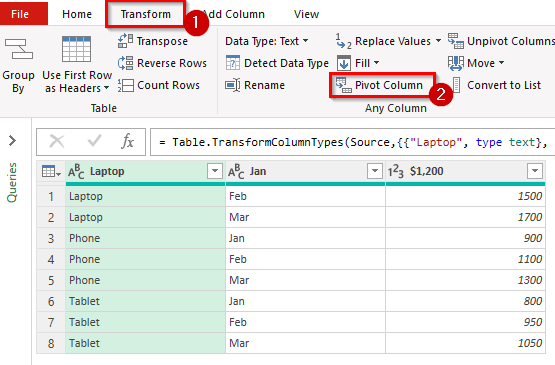The height and width of the screenshot is (365, 555).
Task: Click the Reverse Rows label
Action: [172, 63]
